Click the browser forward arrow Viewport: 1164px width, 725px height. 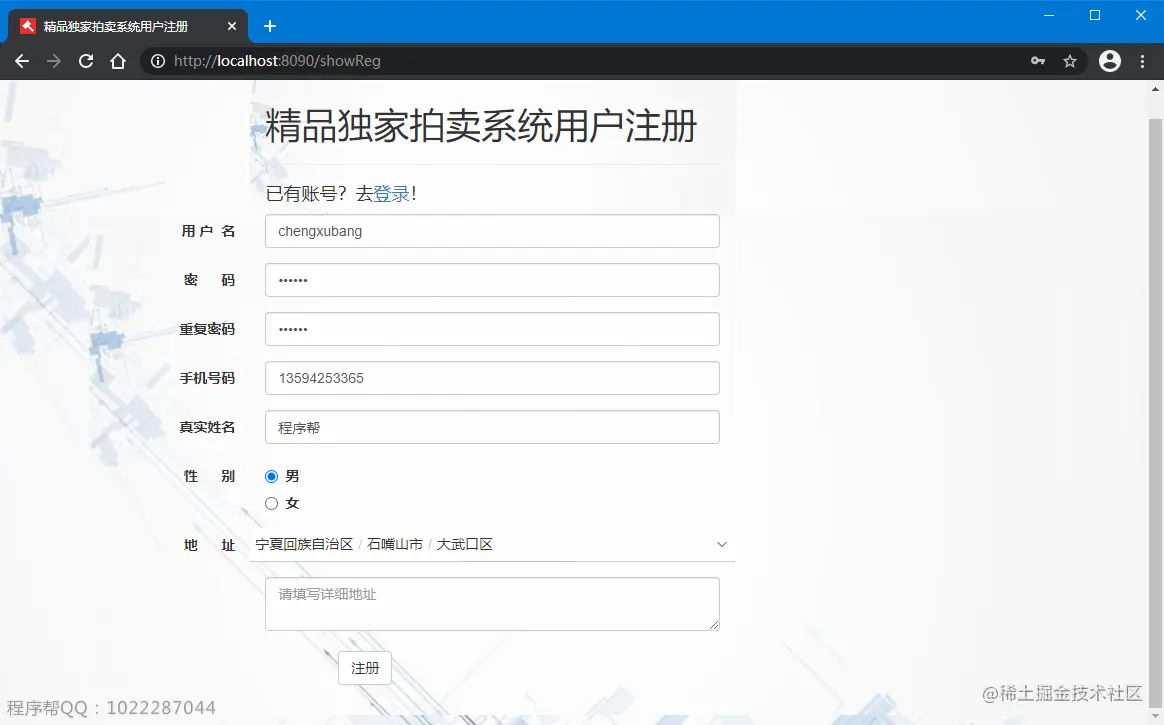tap(53, 62)
